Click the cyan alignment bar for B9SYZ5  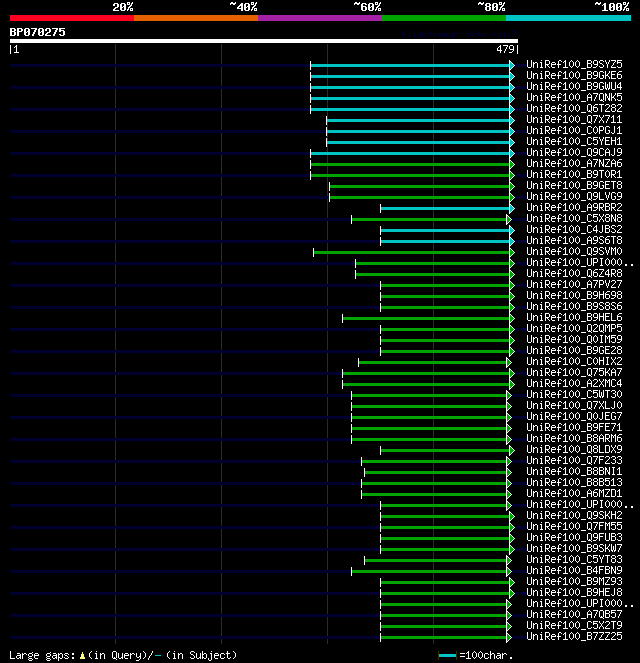[410, 65]
